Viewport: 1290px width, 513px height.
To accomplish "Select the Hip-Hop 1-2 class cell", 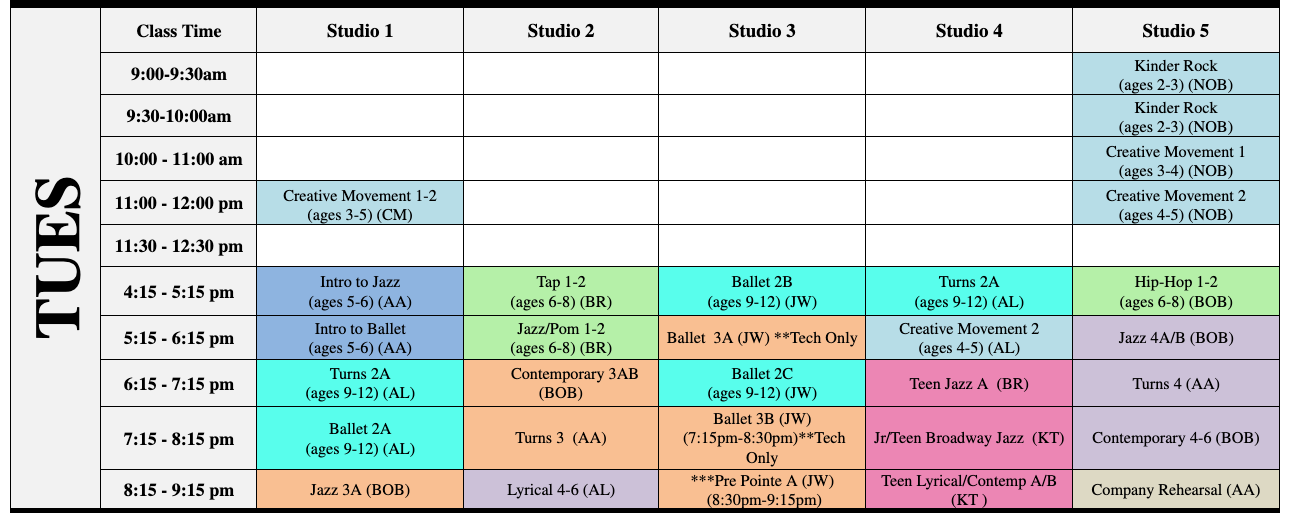I will point(1175,291).
